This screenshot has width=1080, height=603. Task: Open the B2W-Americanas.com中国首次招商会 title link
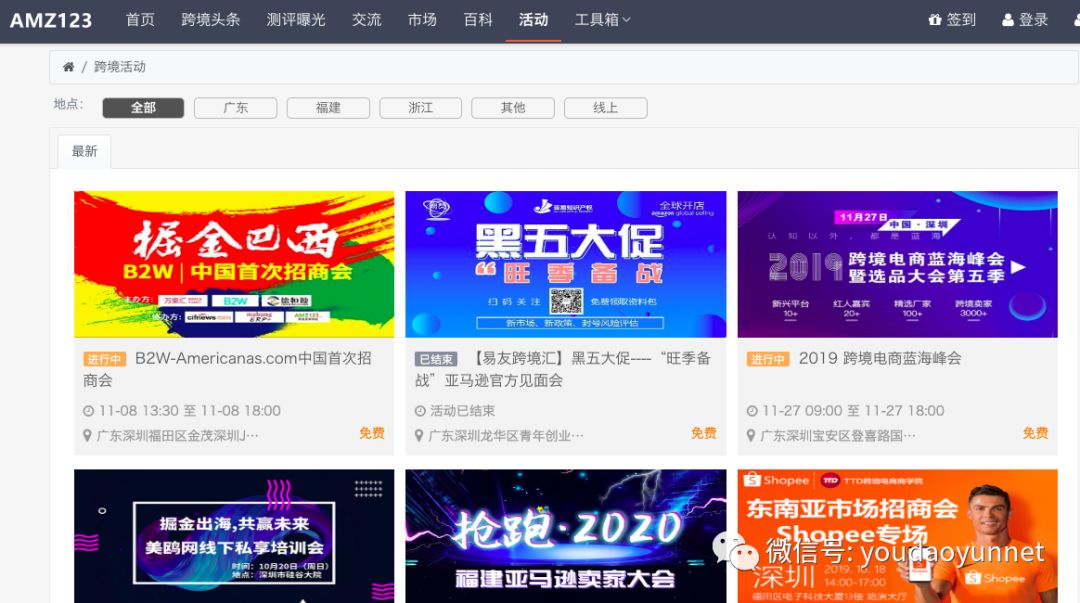click(227, 369)
